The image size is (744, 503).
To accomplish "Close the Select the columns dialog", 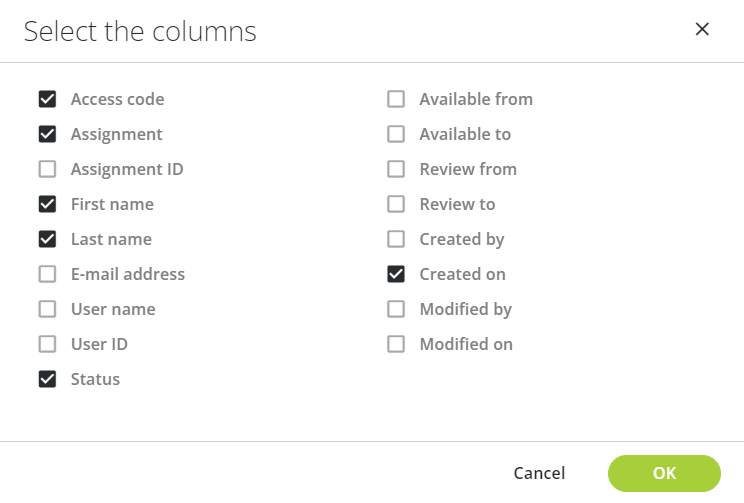I will [x=702, y=29].
